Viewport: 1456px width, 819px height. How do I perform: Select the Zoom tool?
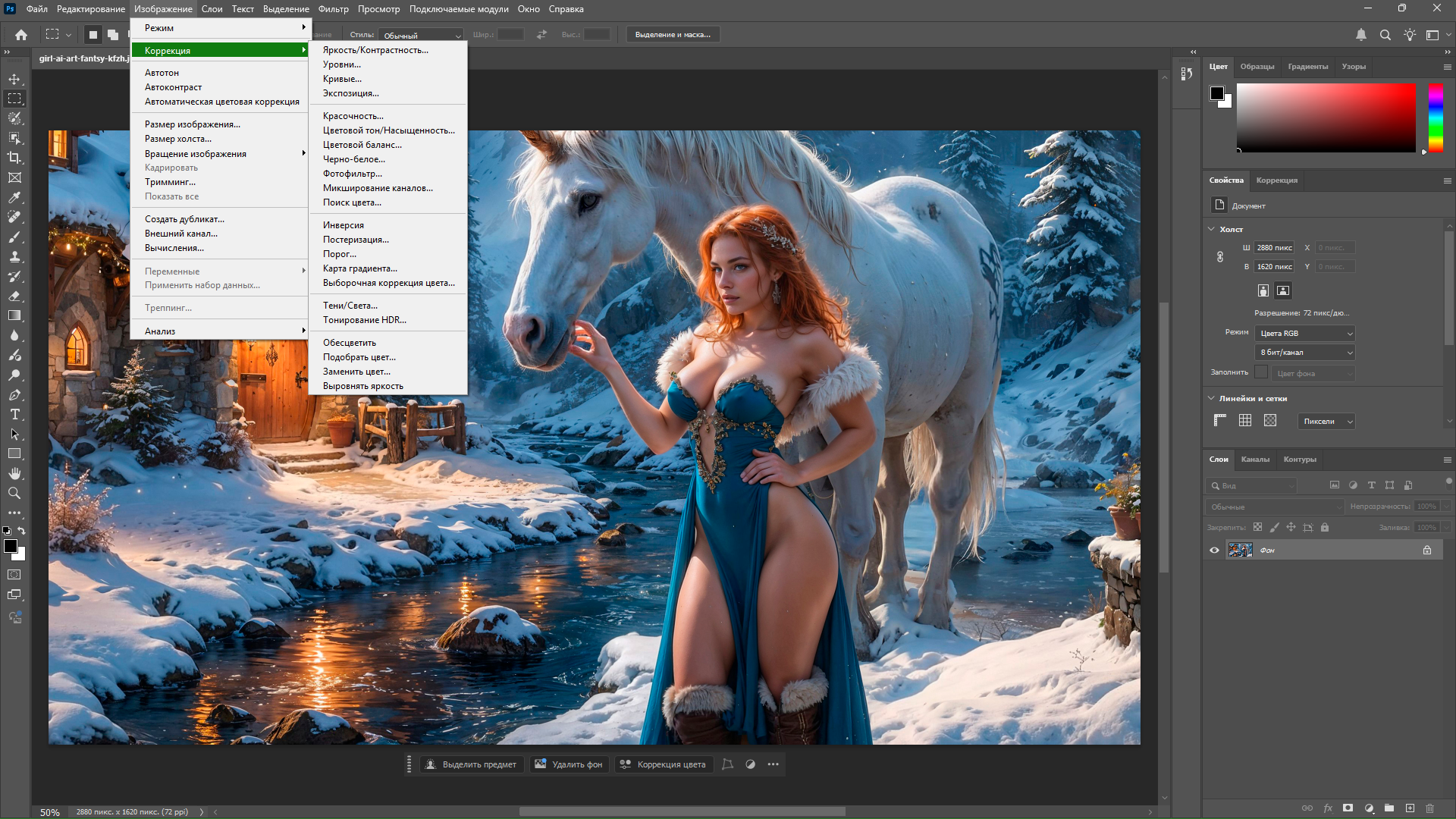tap(14, 493)
